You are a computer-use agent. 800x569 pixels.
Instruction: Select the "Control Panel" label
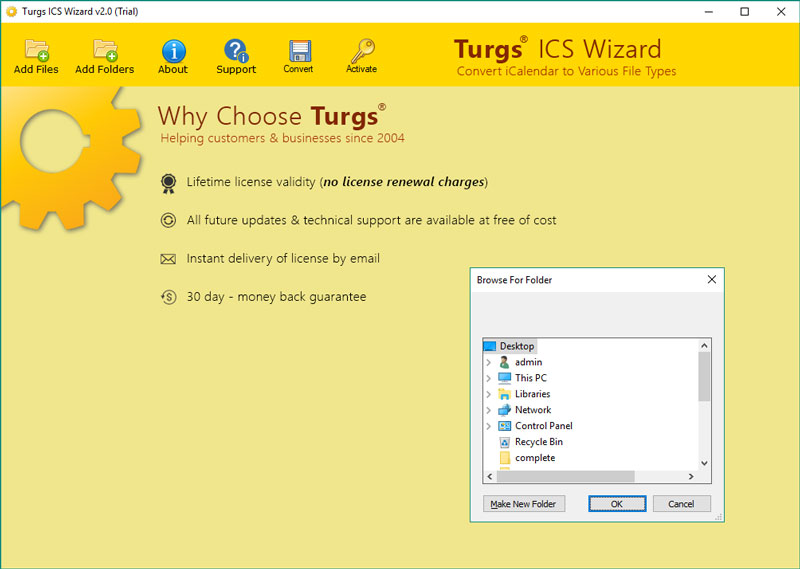544,426
